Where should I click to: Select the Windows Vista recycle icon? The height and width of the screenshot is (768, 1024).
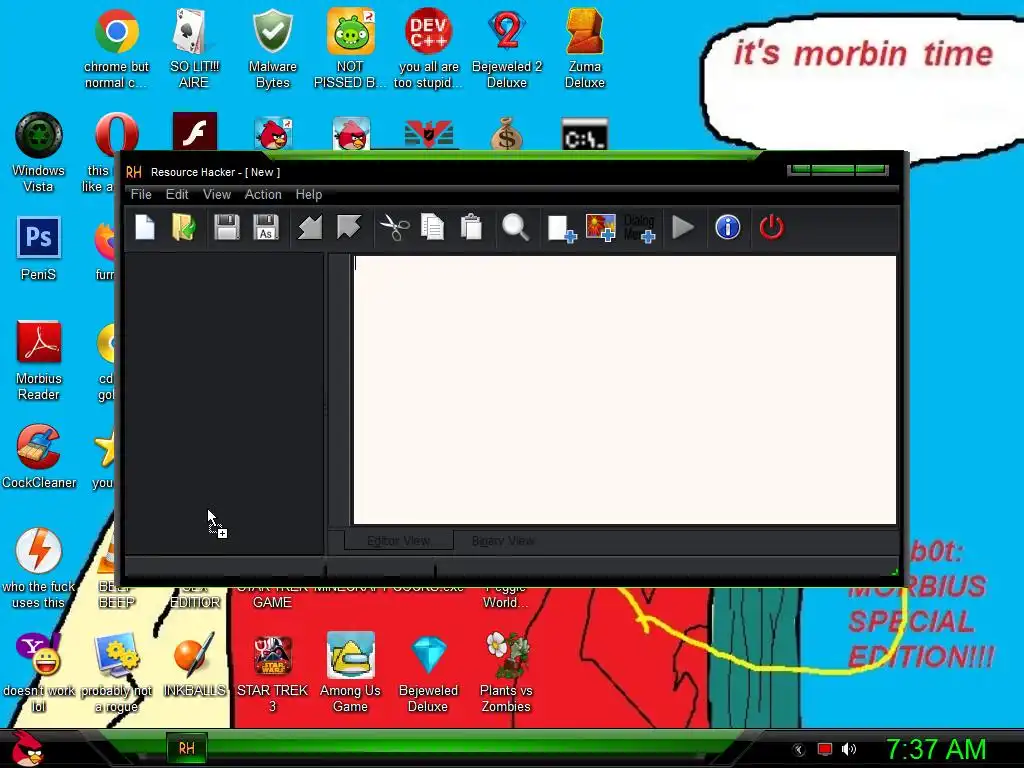(39, 152)
